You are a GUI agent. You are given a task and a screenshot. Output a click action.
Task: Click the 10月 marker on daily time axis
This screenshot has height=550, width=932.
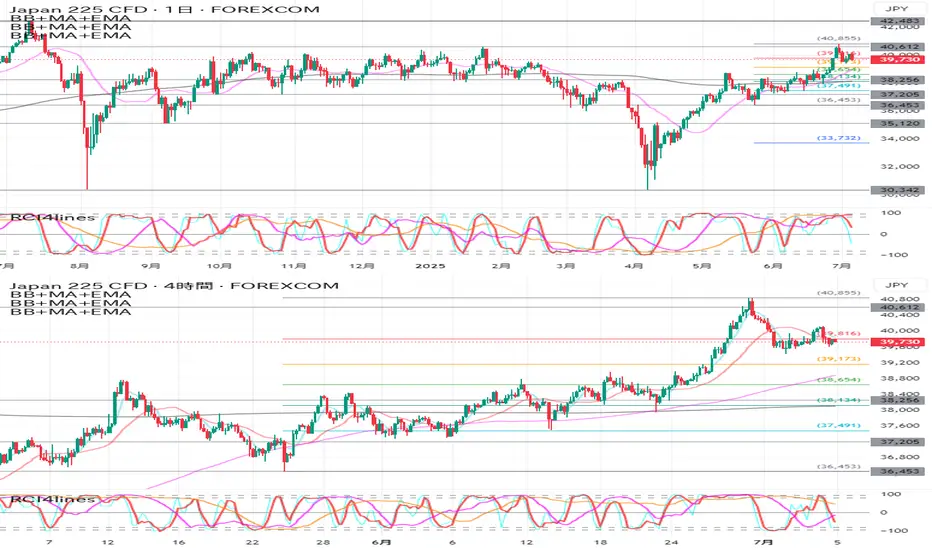coord(219,266)
